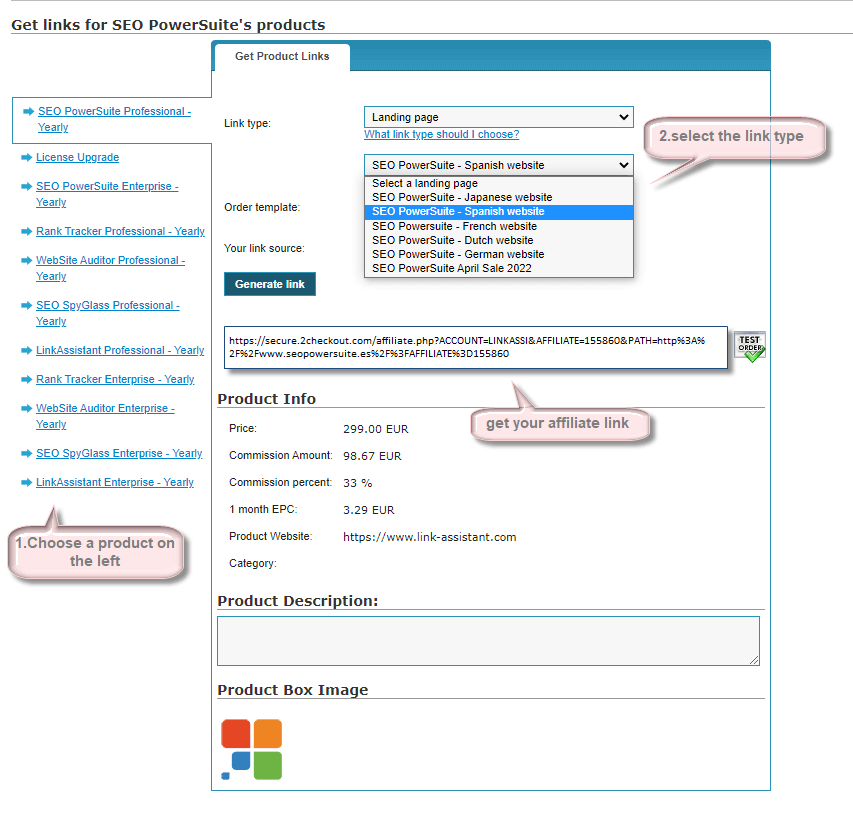The image size is (853, 837).
Task: Click the Generate link button
Action: click(x=270, y=284)
